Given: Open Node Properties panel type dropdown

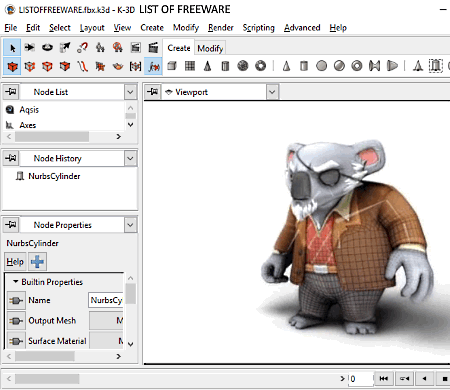Looking at the screenshot, I should coord(130,225).
